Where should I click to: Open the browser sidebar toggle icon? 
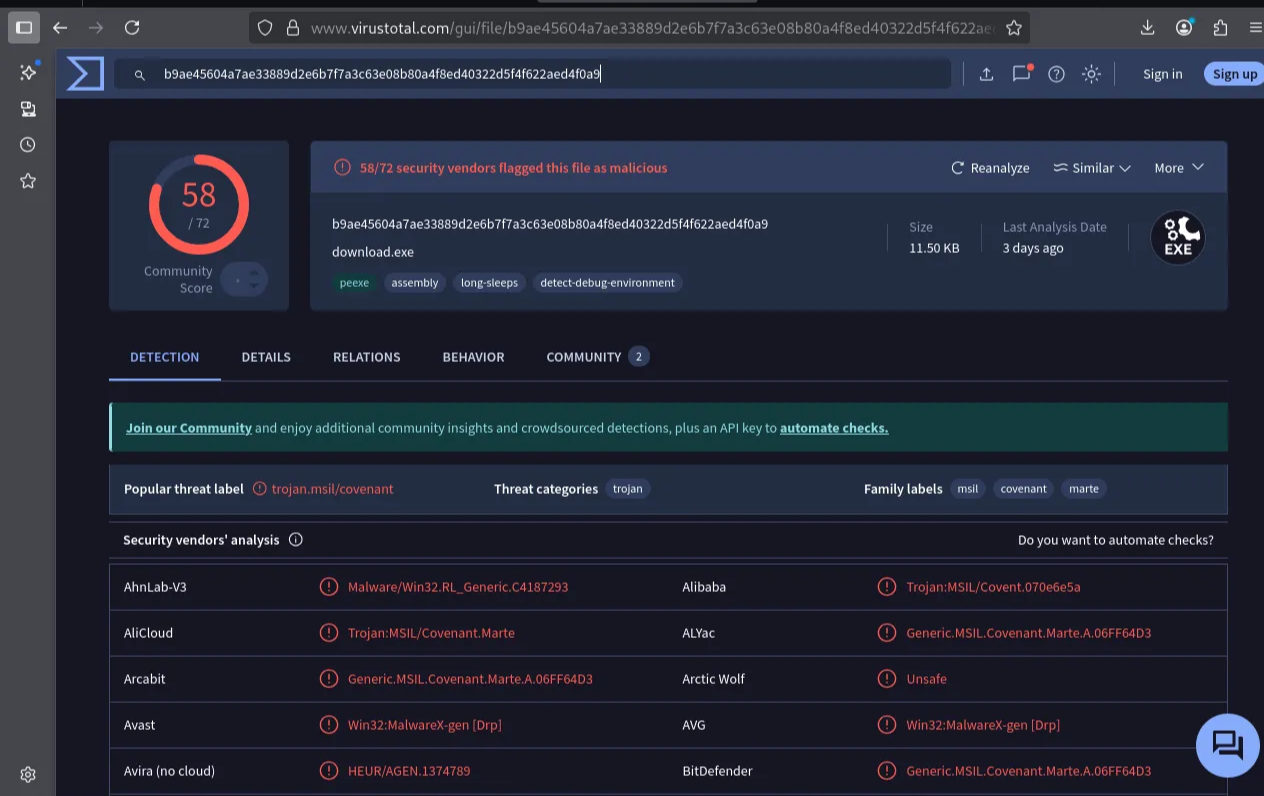click(24, 28)
